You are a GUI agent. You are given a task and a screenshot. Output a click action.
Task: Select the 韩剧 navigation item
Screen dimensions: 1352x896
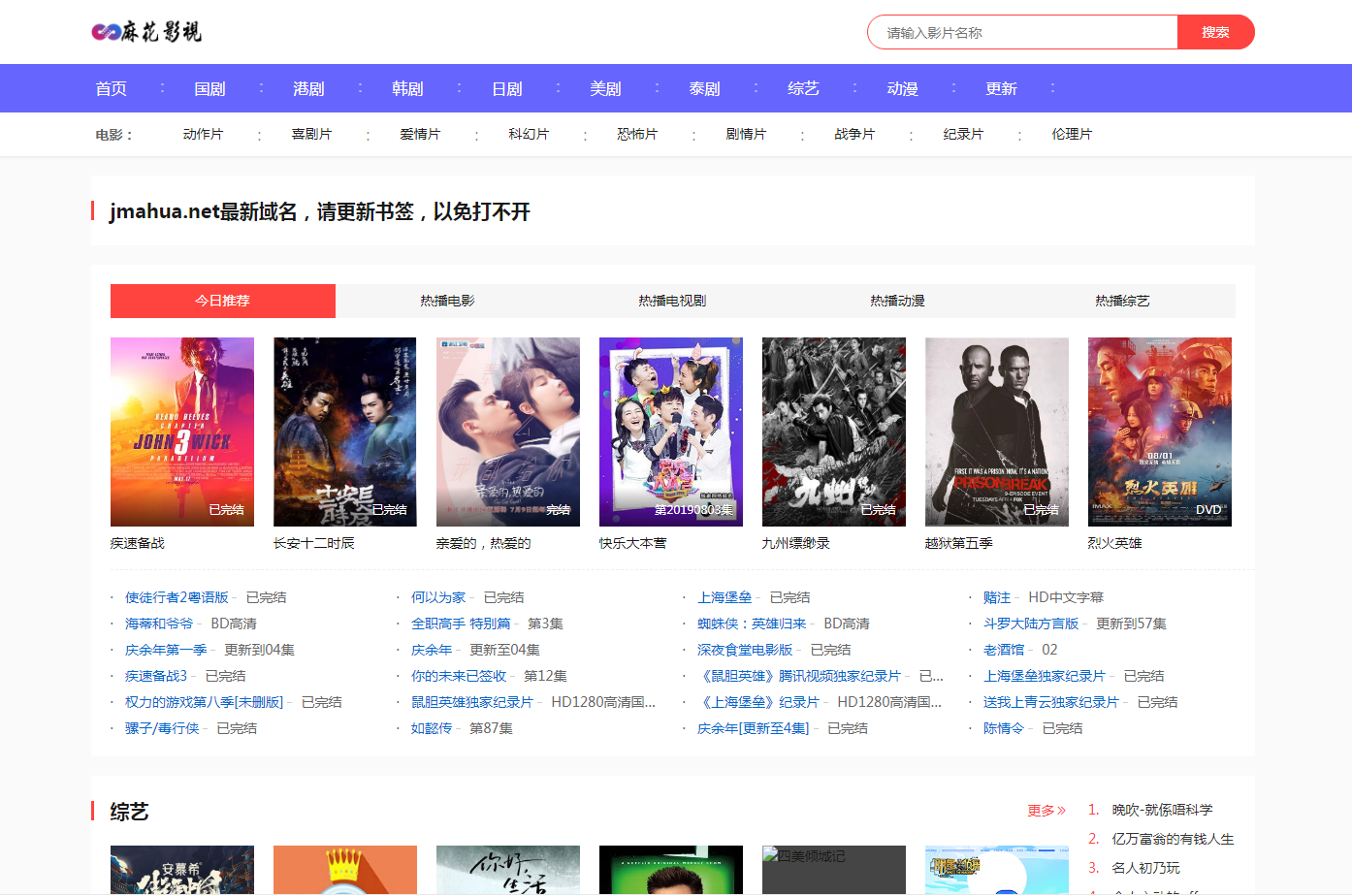click(x=407, y=88)
